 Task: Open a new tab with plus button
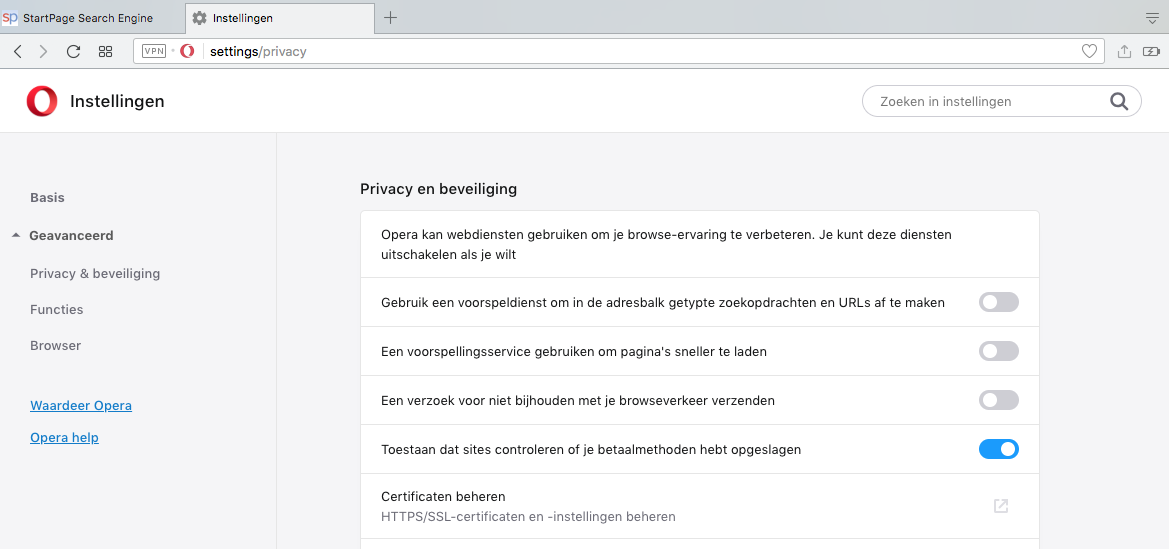tap(391, 17)
